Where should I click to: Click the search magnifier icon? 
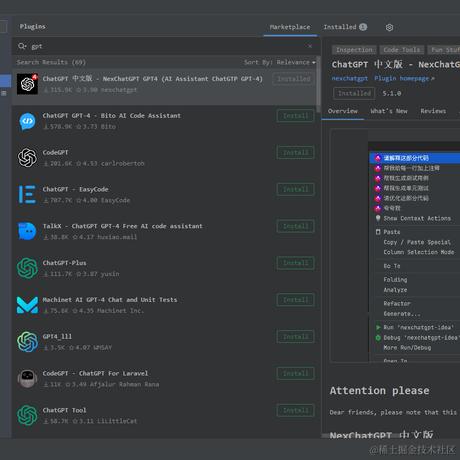(22, 46)
